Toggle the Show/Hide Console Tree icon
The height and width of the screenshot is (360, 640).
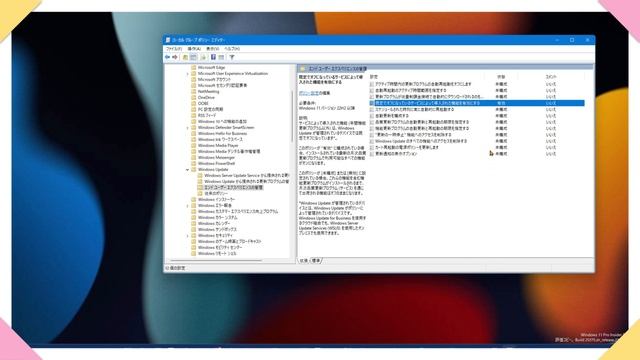click(x=193, y=57)
